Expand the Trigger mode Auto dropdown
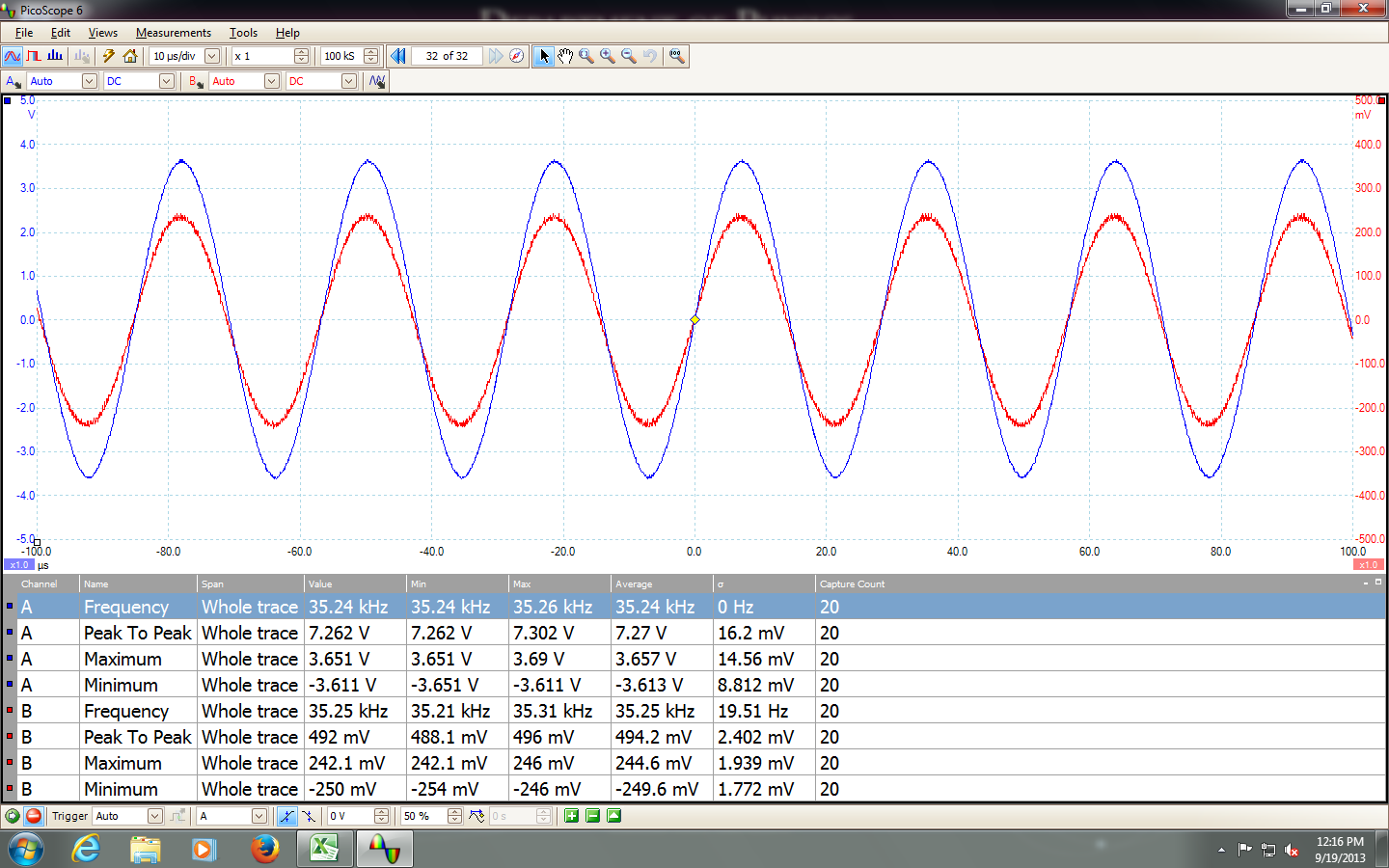 click(154, 816)
